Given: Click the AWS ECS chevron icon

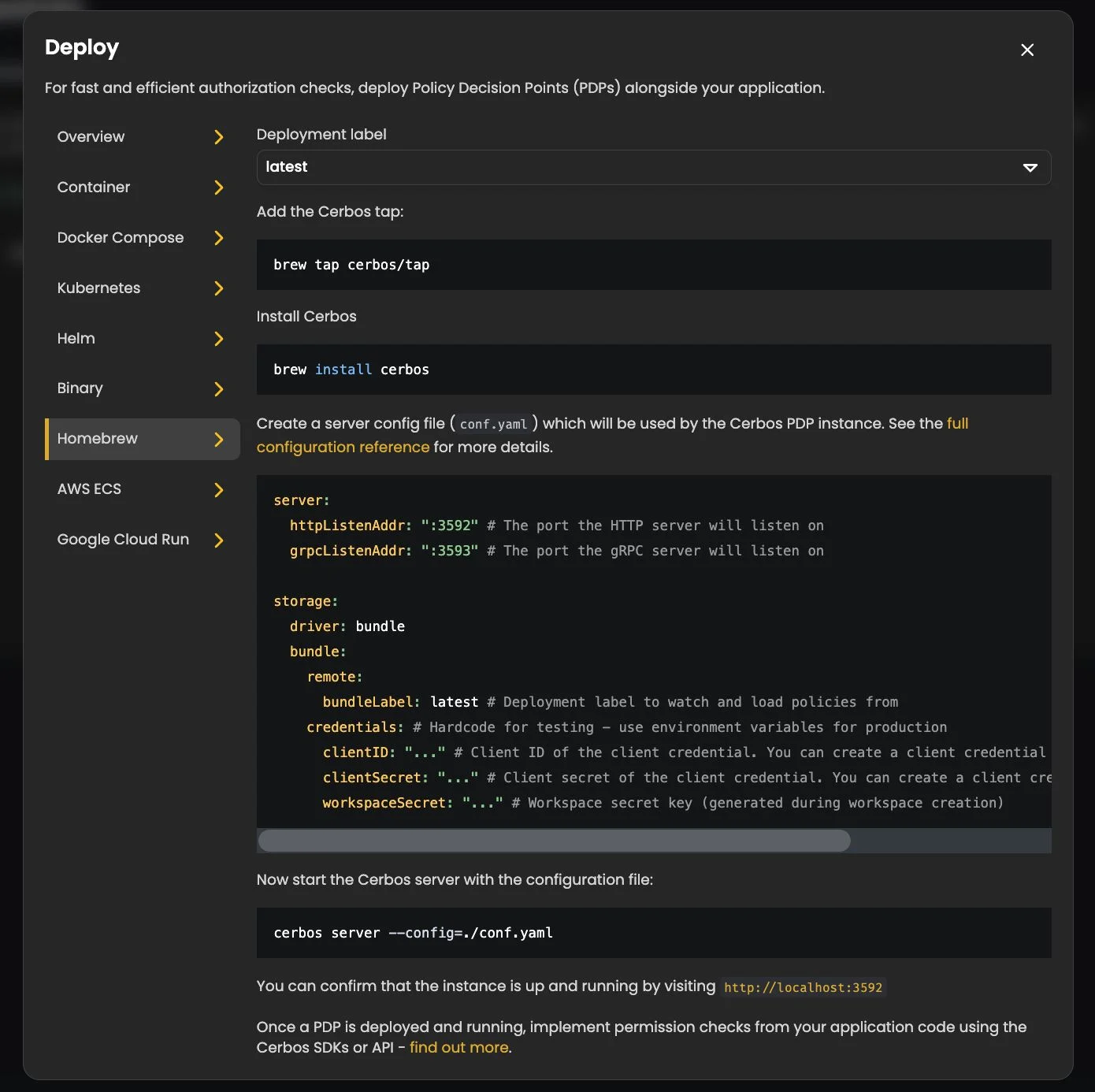Looking at the screenshot, I should point(218,489).
